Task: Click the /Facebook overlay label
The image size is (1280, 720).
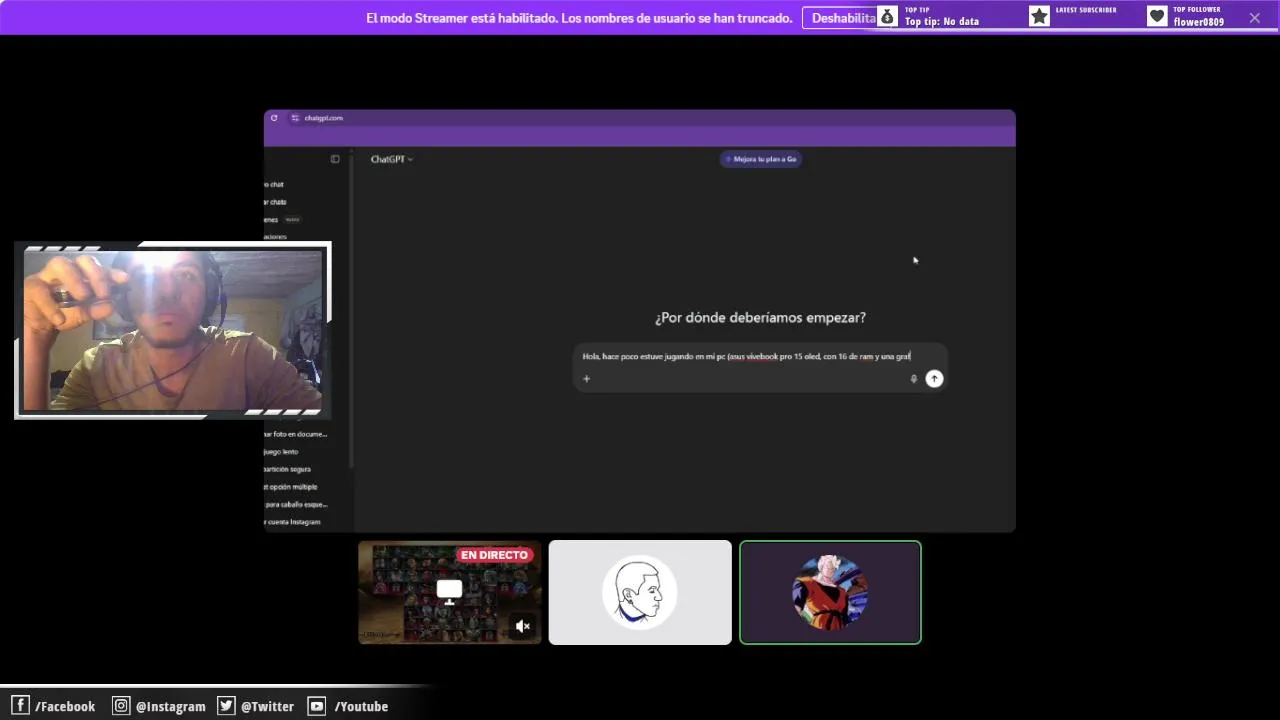Action: (65, 706)
